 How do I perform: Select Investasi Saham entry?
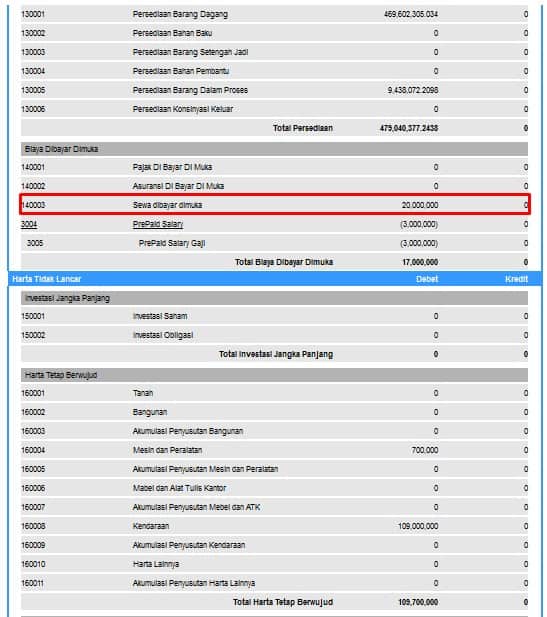pos(160,316)
